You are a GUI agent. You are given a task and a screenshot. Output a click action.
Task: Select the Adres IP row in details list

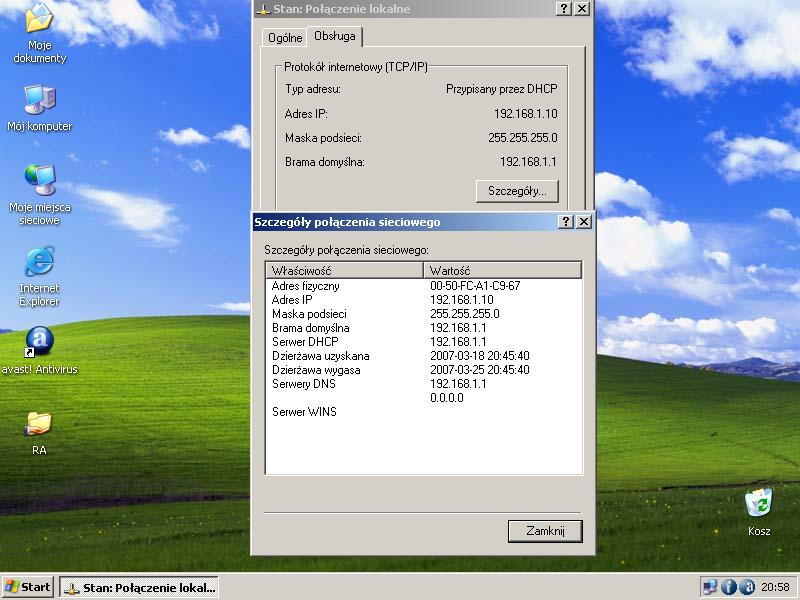coord(423,299)
